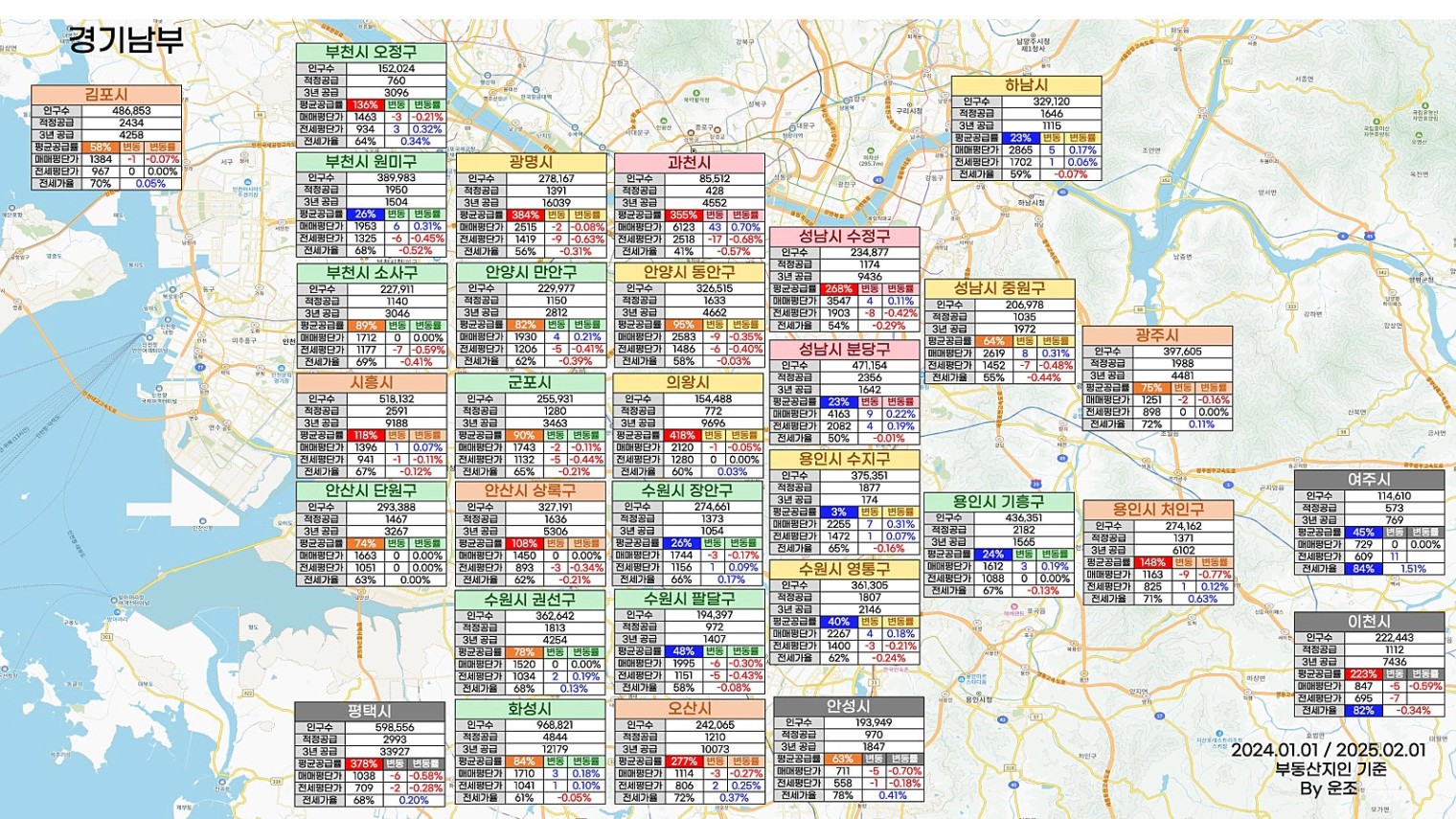
Task: Click the 부천시 오정구 header
Action: (x=371, y=52)
